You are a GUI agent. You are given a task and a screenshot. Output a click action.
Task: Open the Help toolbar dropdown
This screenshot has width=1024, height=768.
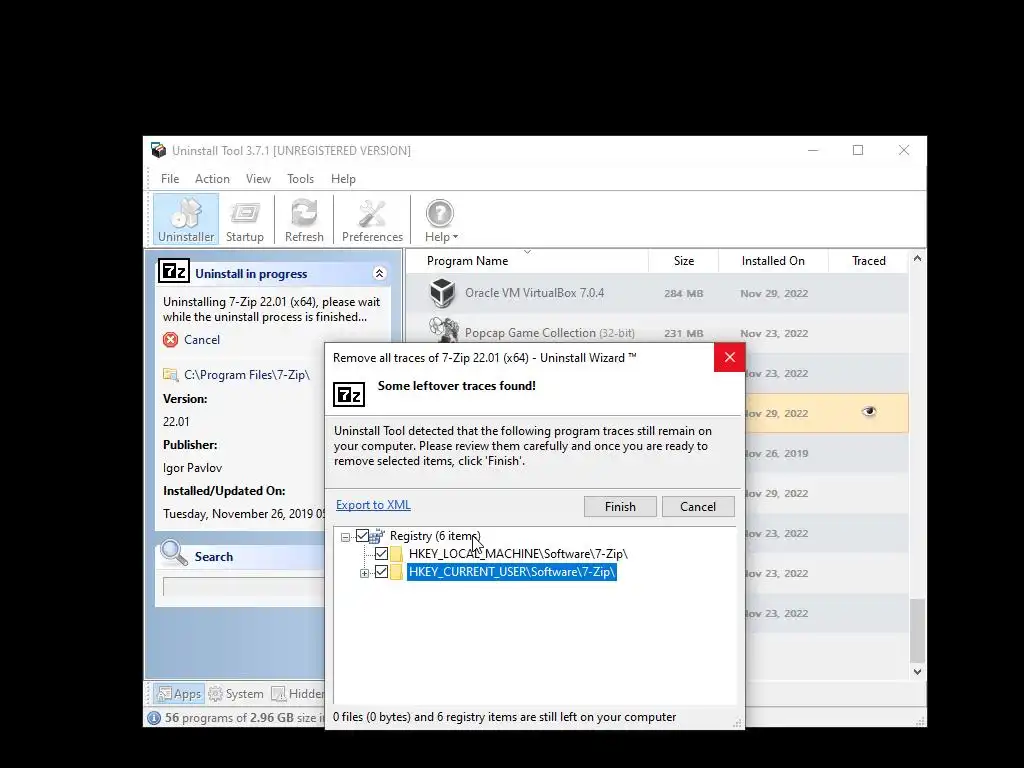(441, 220)
